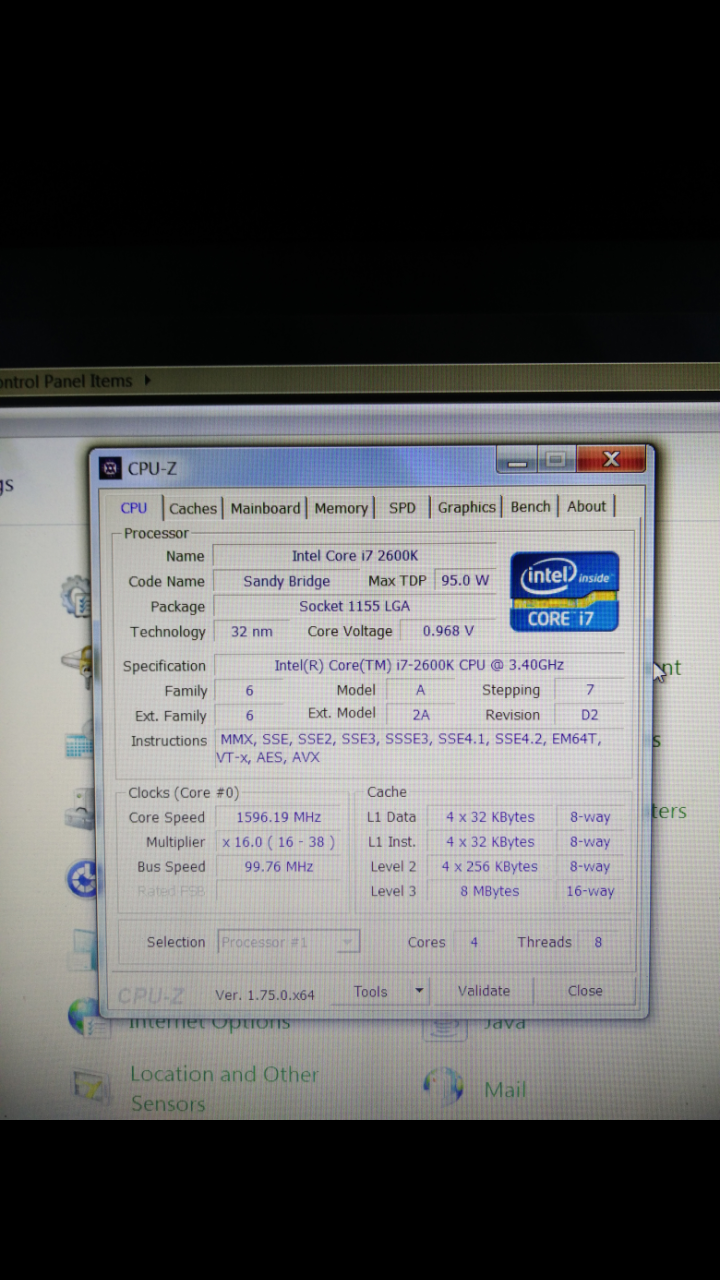Open the Bench tab
The width and height of the screenshot is (720, 1280).
click(530, 507)
